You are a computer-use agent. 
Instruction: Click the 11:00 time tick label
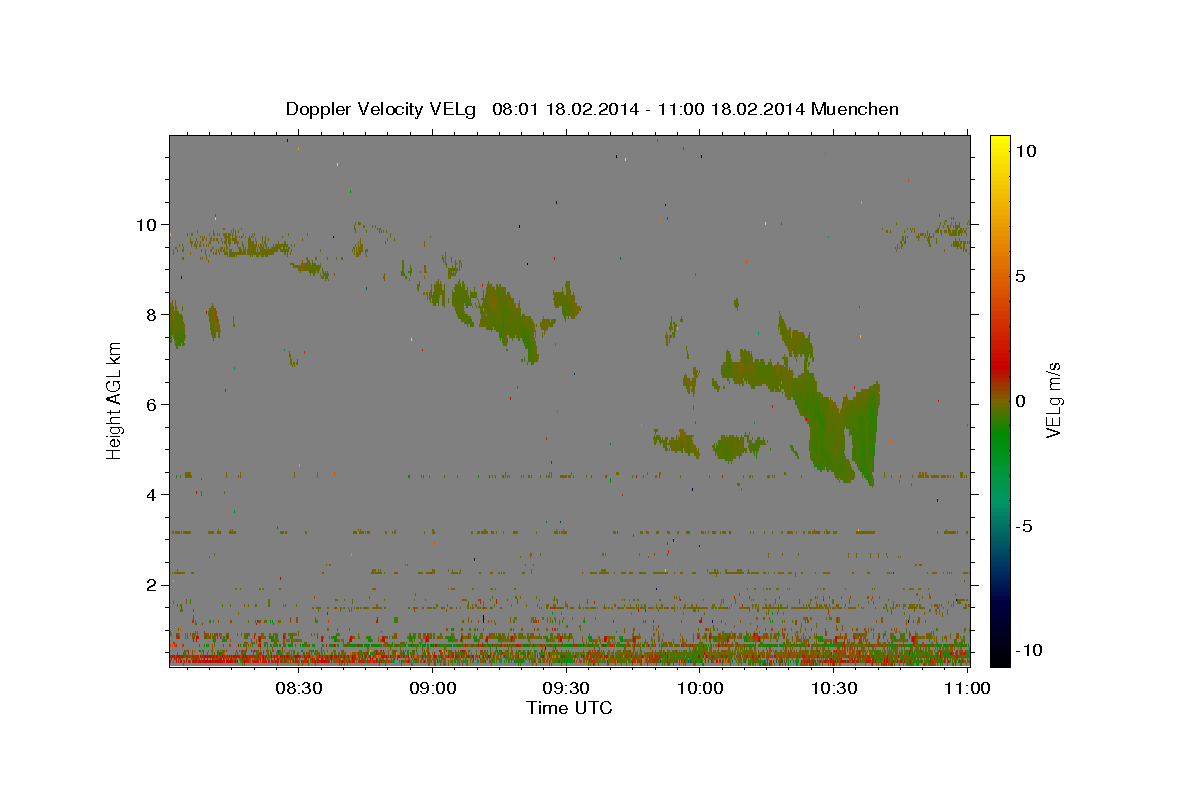click(966, 688)
